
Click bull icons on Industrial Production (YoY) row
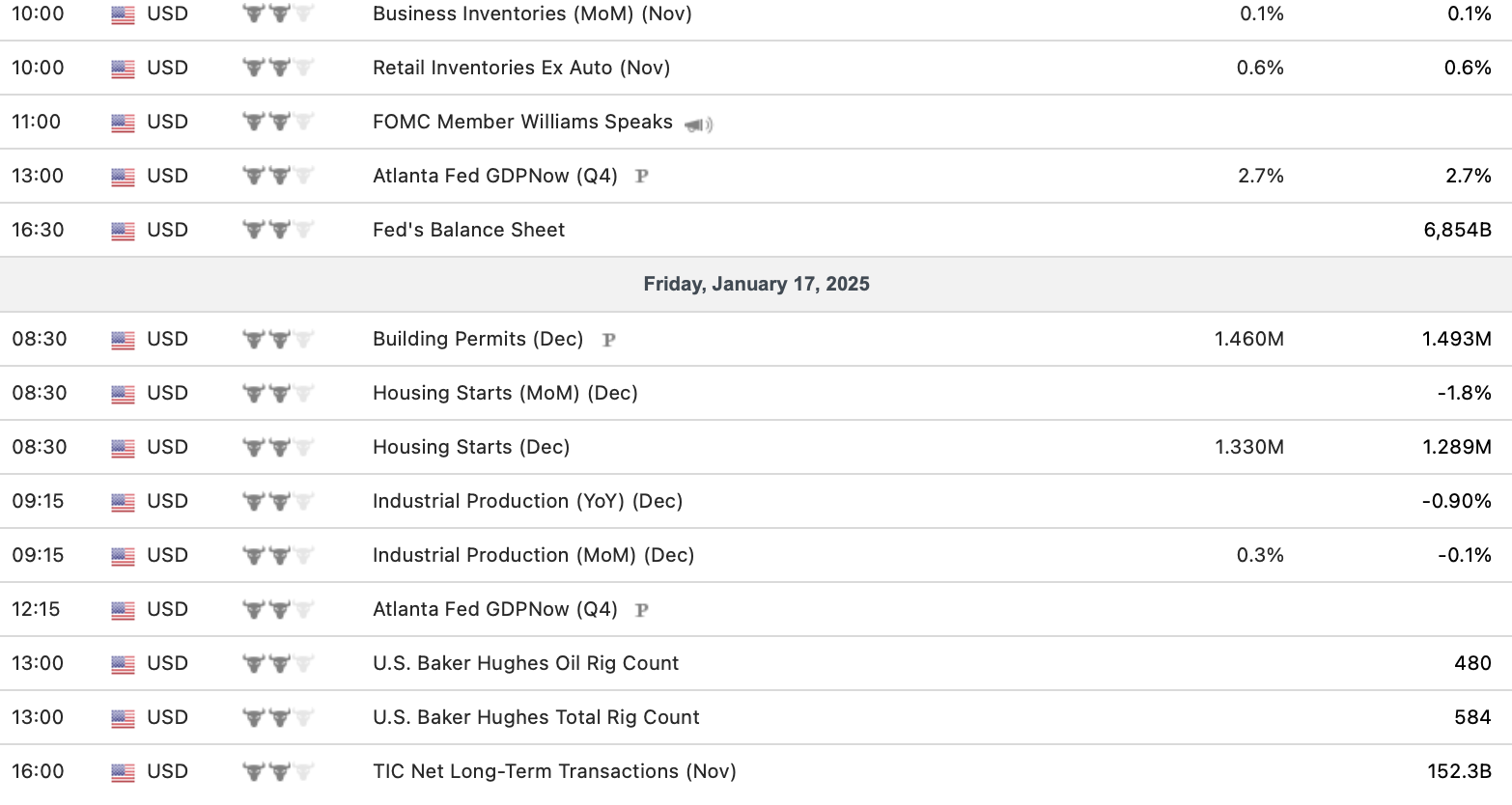coord(278,502)
